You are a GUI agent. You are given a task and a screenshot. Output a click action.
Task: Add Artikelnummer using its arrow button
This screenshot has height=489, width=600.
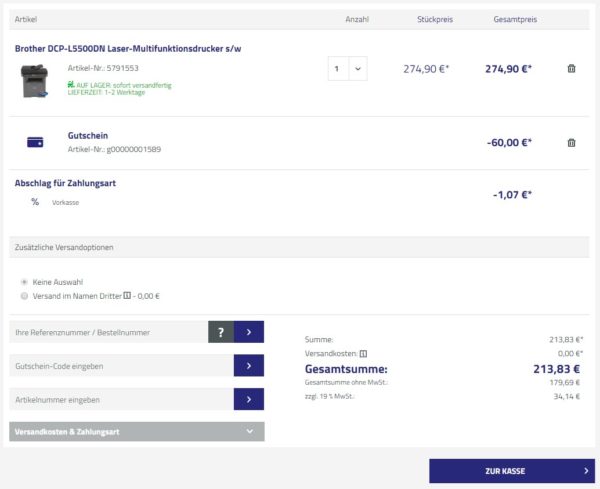pos(249,400)
